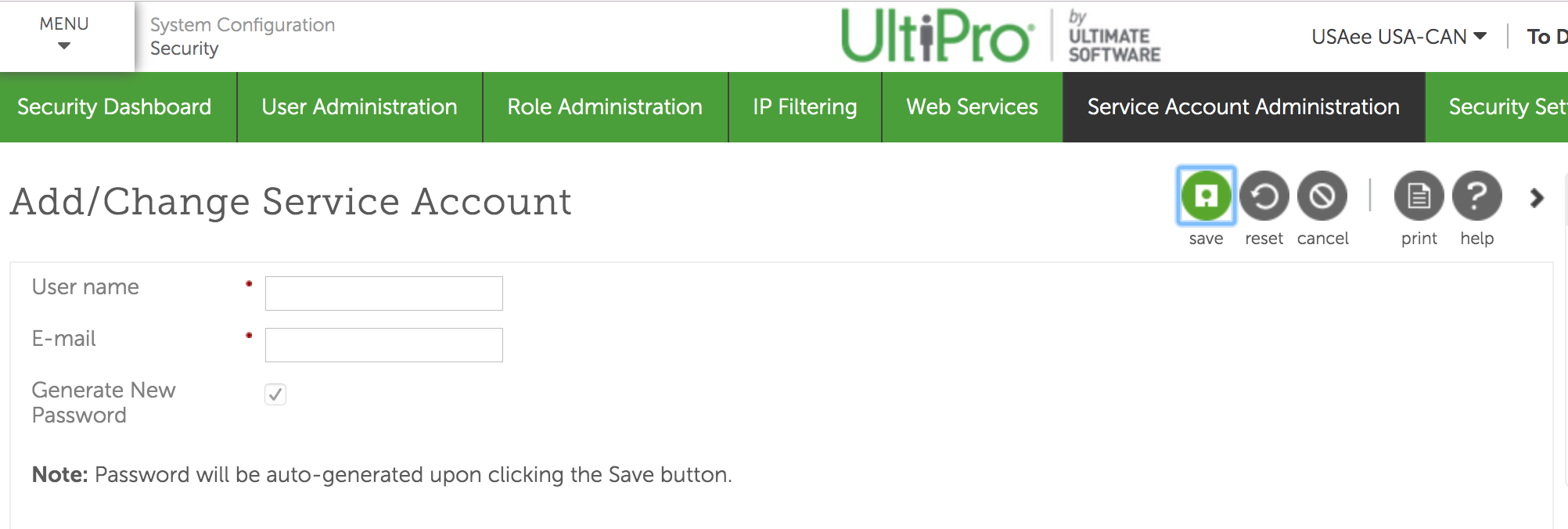Click the reset icon
1568x529 pixels.
pyautogui.click(x=1264, y=196)
